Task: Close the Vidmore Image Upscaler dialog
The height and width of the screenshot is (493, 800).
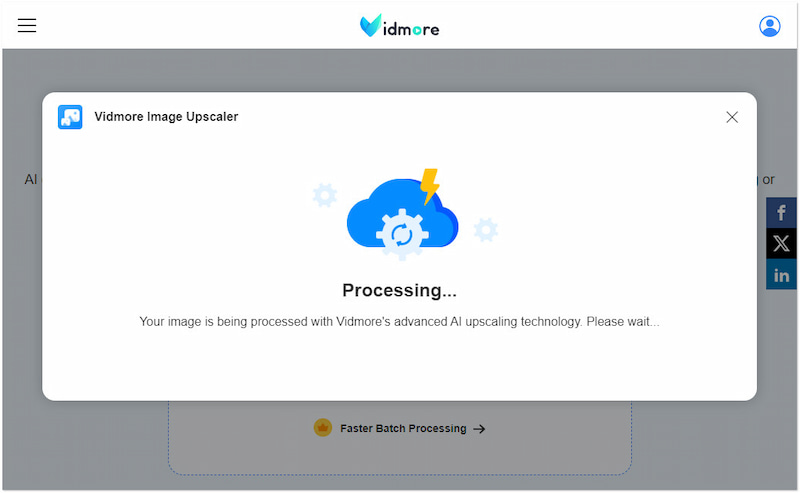Action: pyautogui.click(x=732, y=117)
